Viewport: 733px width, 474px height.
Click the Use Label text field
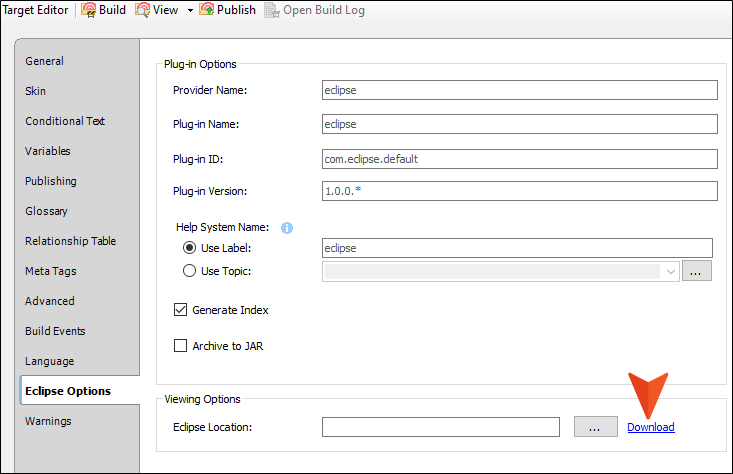coord(517,248)
